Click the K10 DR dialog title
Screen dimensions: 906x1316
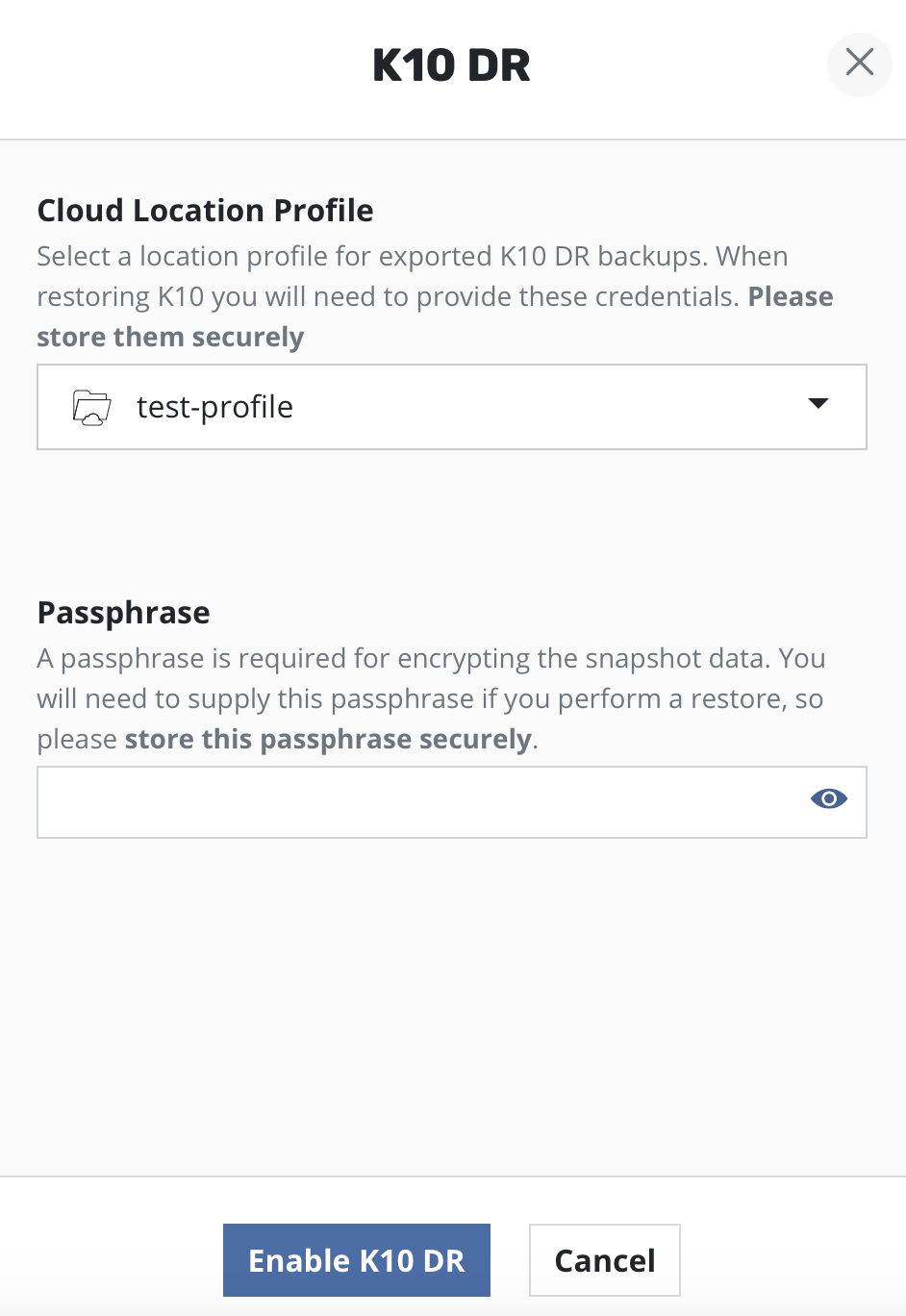click(451, 65)
